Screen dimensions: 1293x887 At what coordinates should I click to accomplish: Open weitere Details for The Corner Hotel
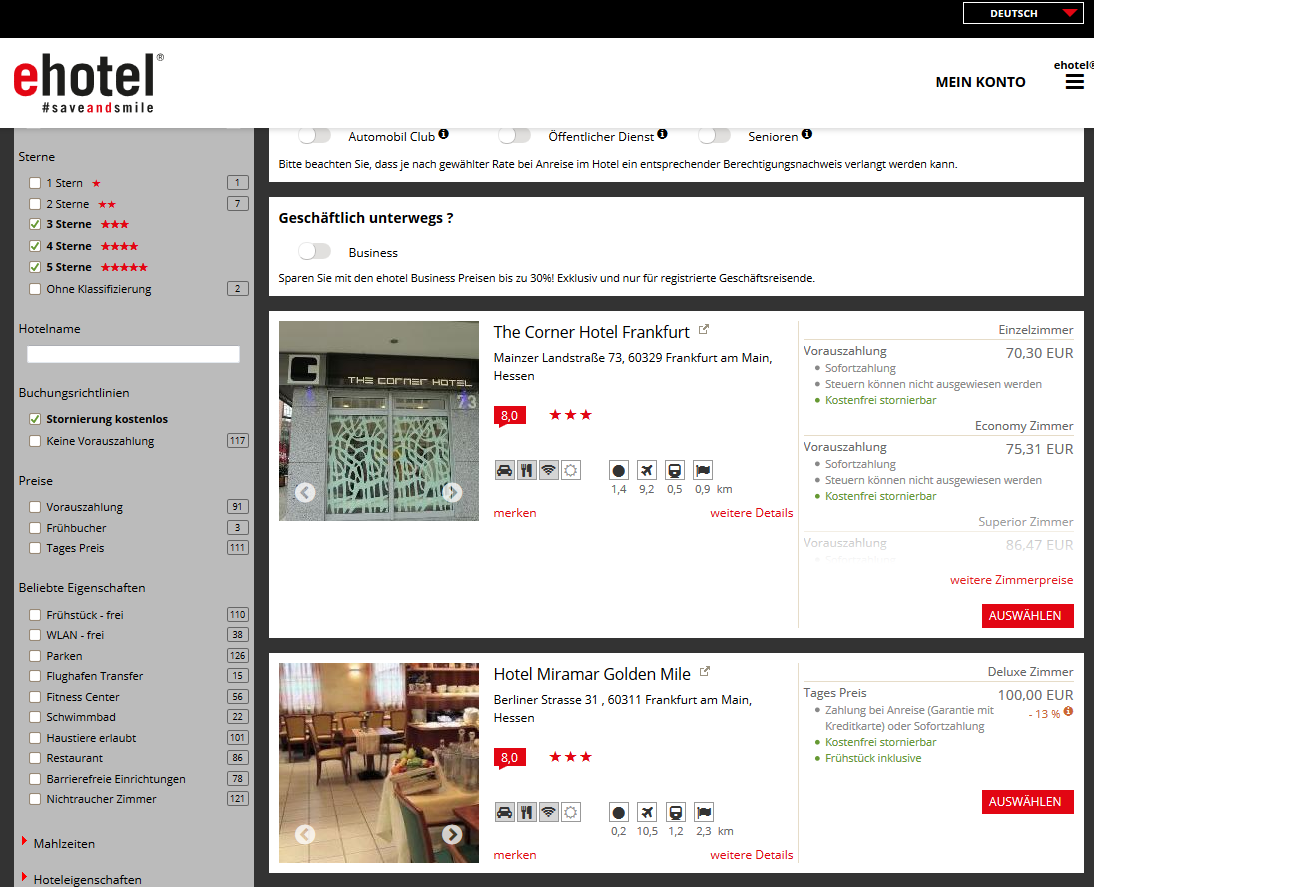pos(752,513)
